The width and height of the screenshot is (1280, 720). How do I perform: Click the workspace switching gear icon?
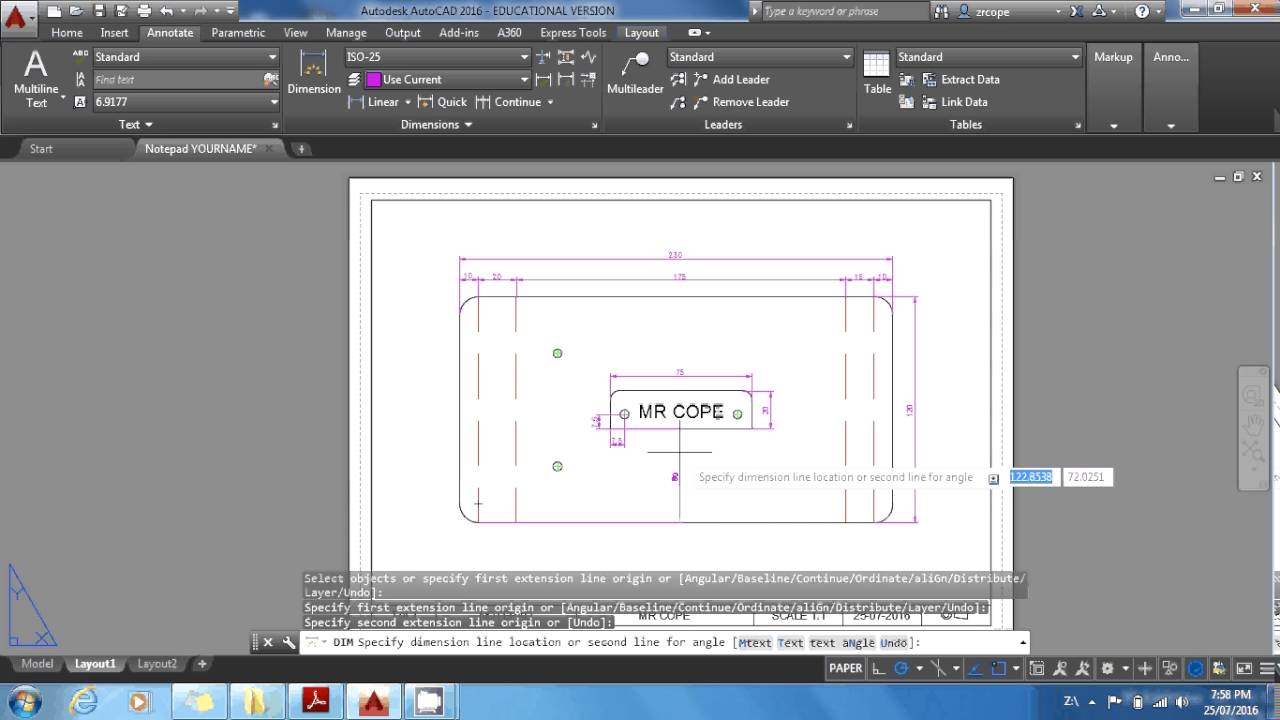click(1107, 668)
